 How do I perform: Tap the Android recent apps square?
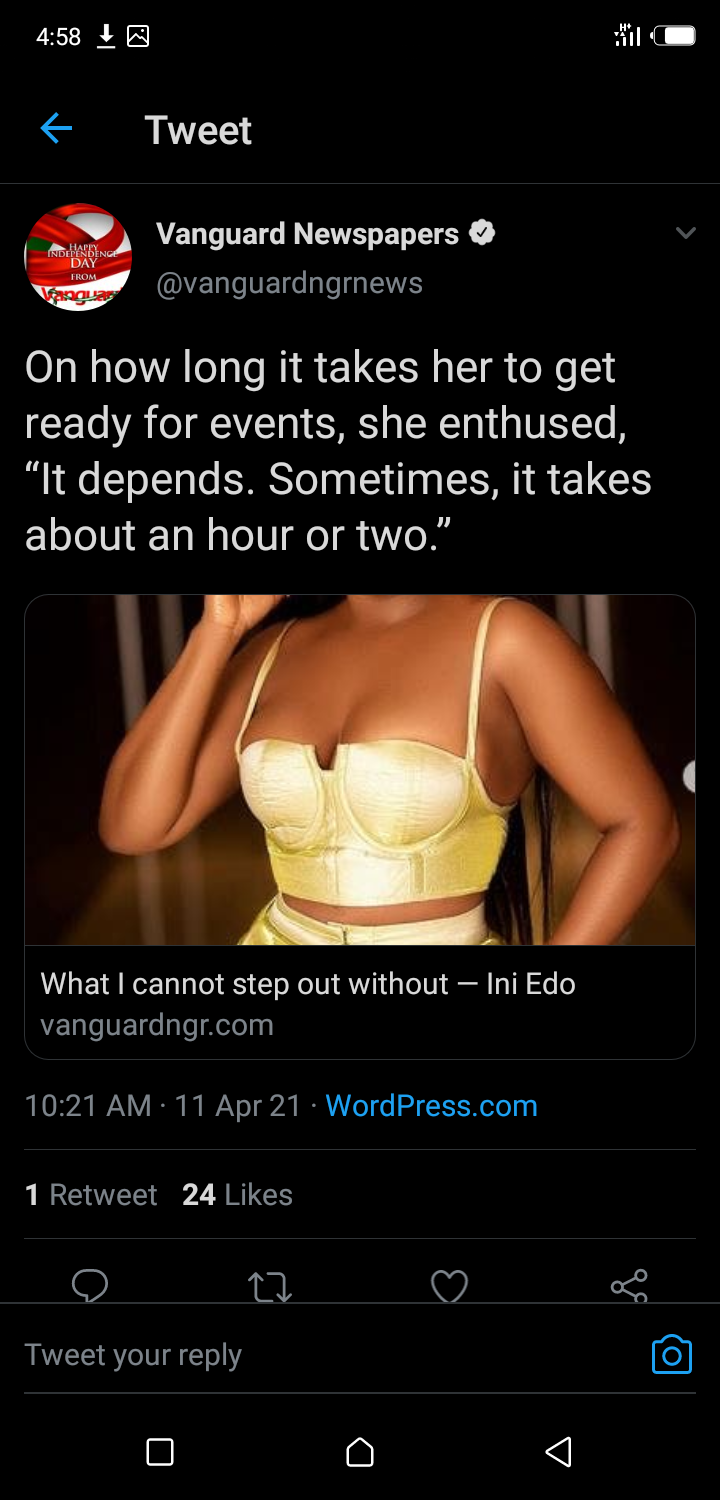(160, 1451)
